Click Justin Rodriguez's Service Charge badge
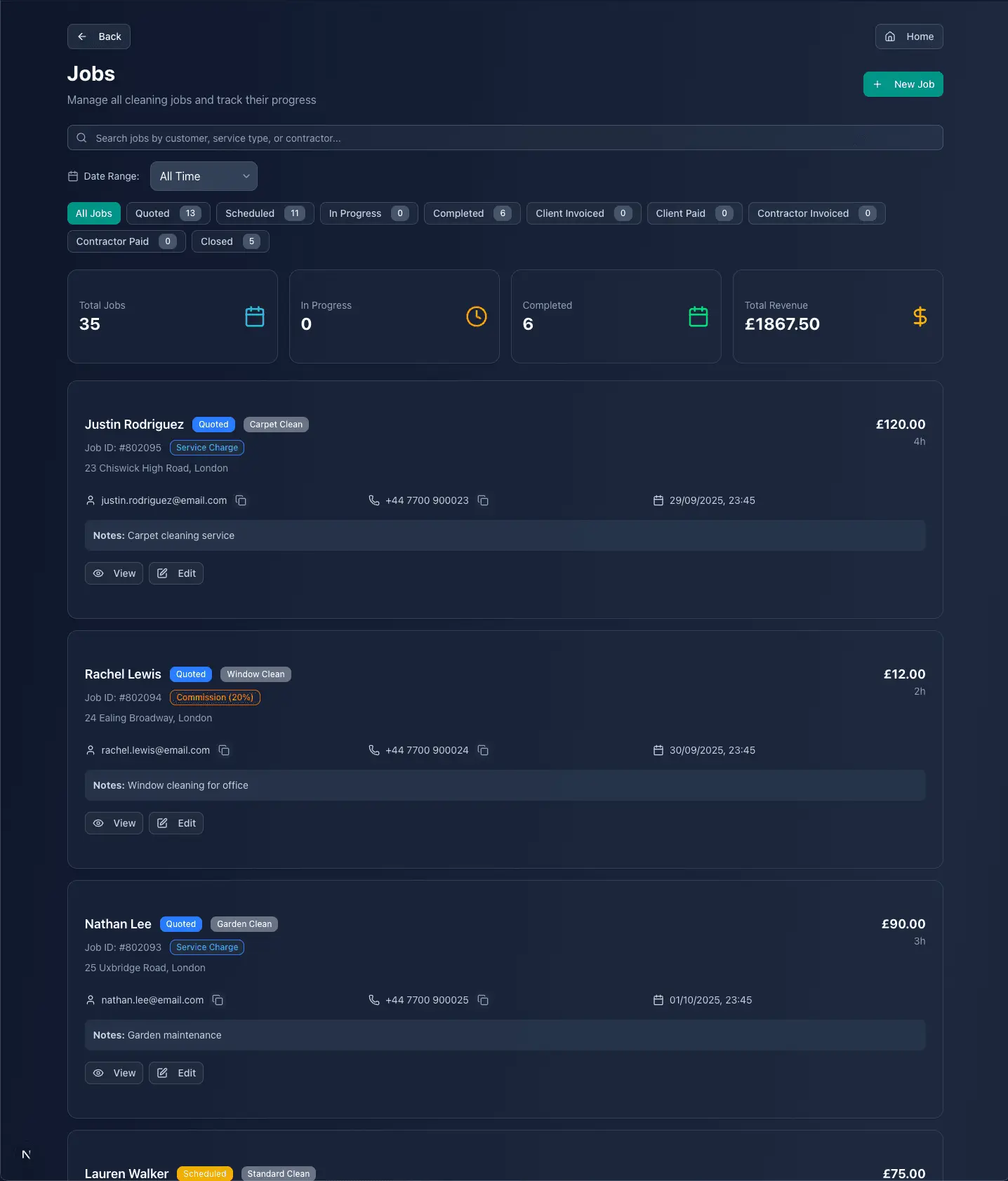The image size is (1008, 1181). 207,448
